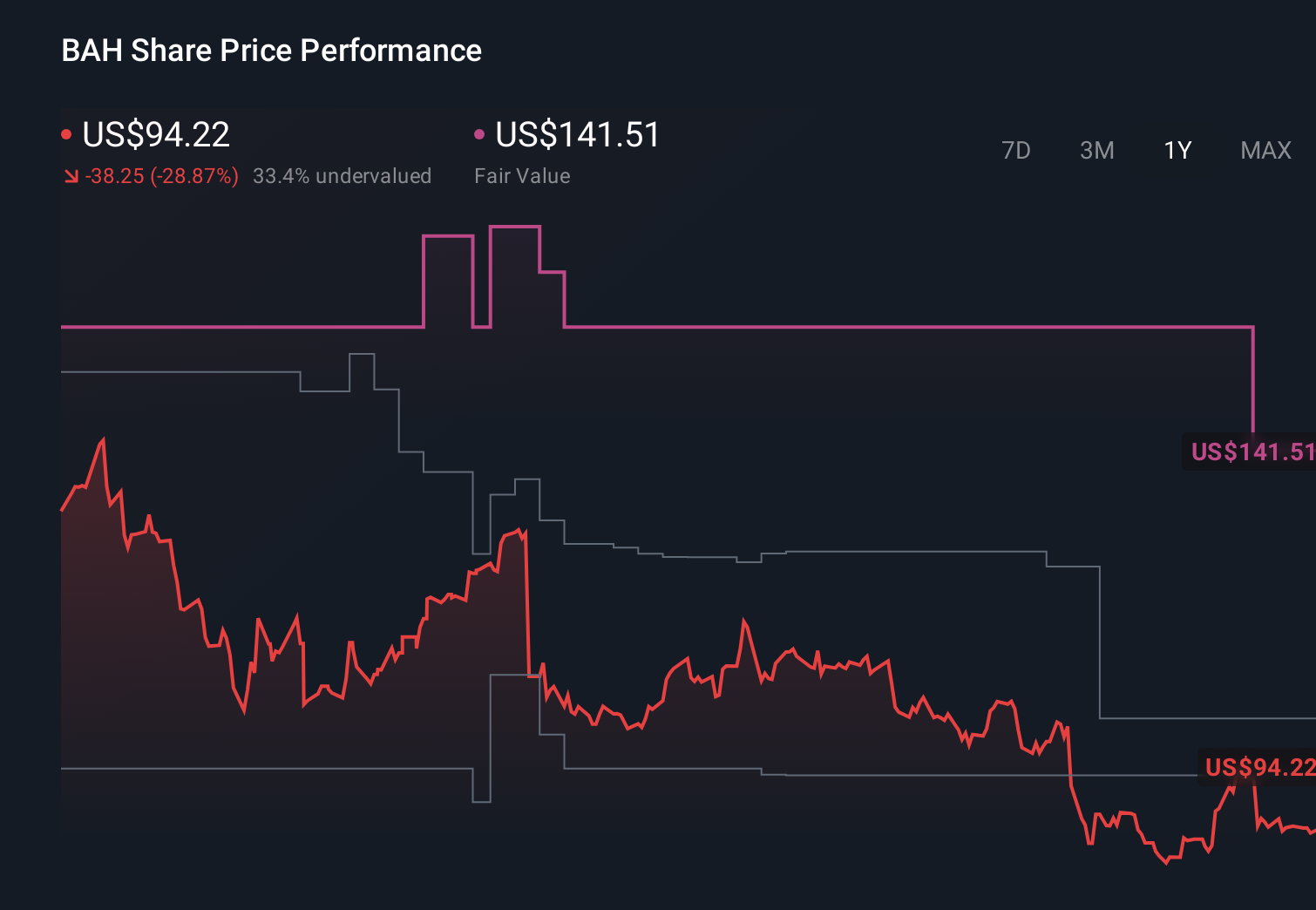
Task: Select the US$141.51 price tag on the chart
Action: (1252, 452)
